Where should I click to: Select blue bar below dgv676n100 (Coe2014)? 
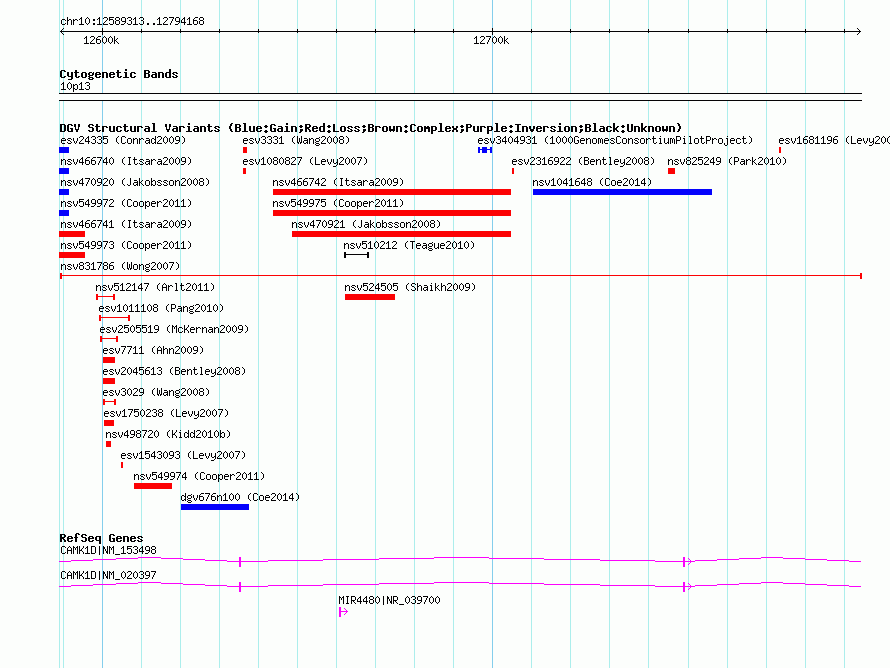click(215, 507)
